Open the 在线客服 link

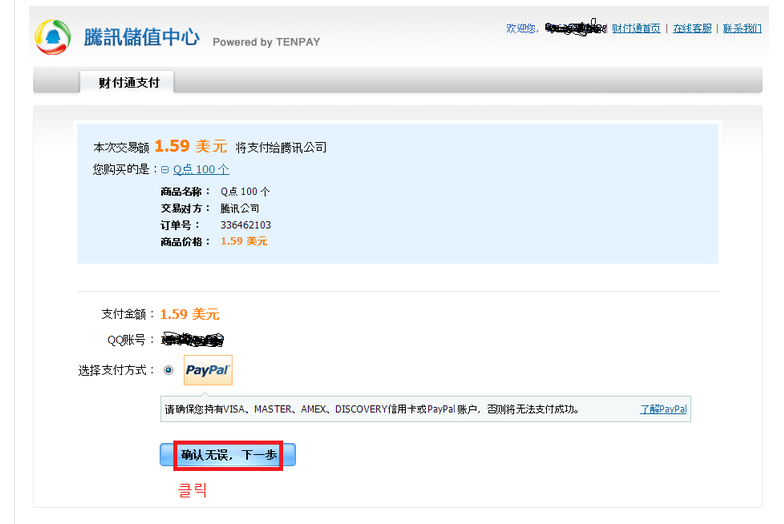692,28
